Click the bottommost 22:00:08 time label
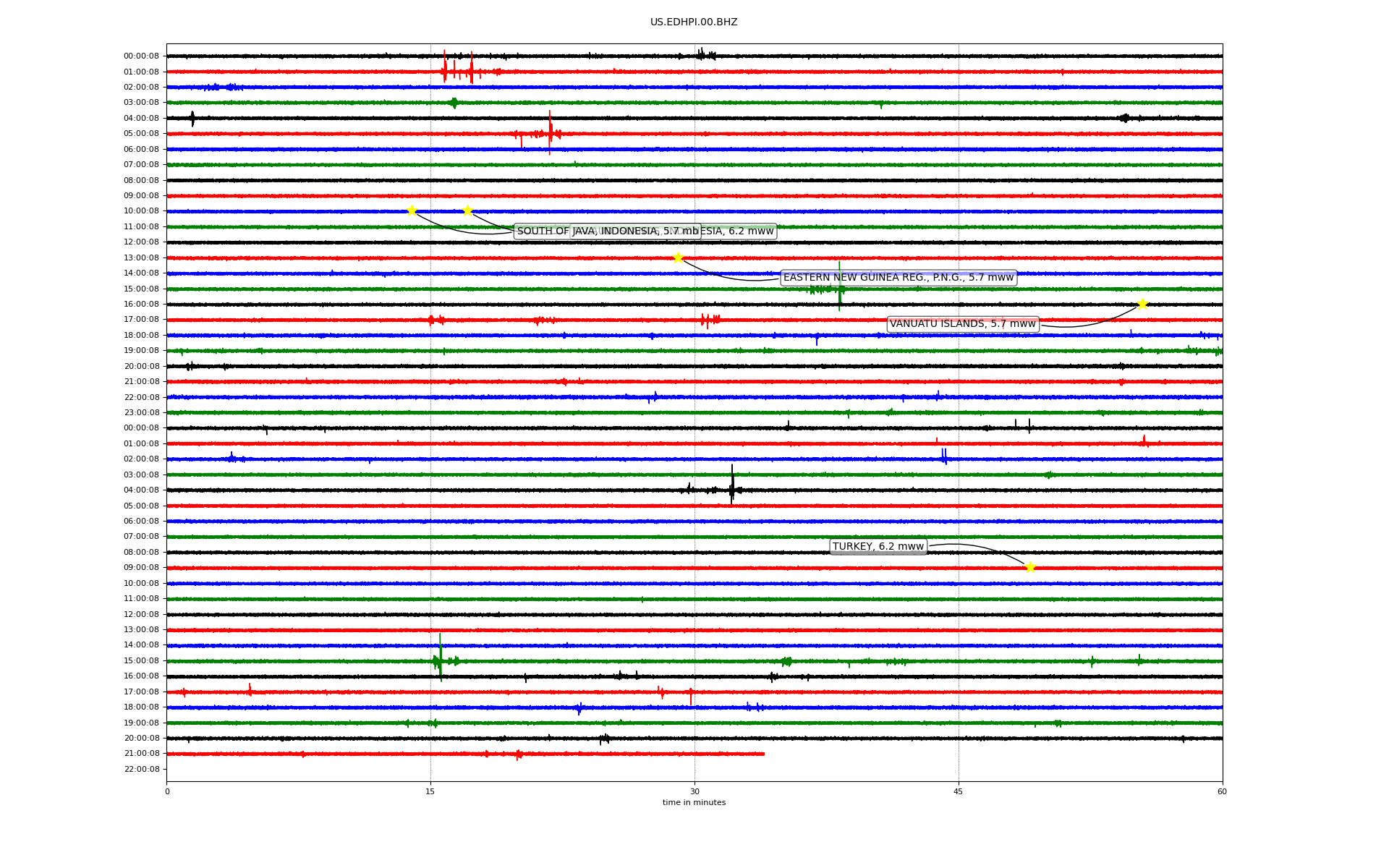The image size is (1389, 868). coord(141,769)
